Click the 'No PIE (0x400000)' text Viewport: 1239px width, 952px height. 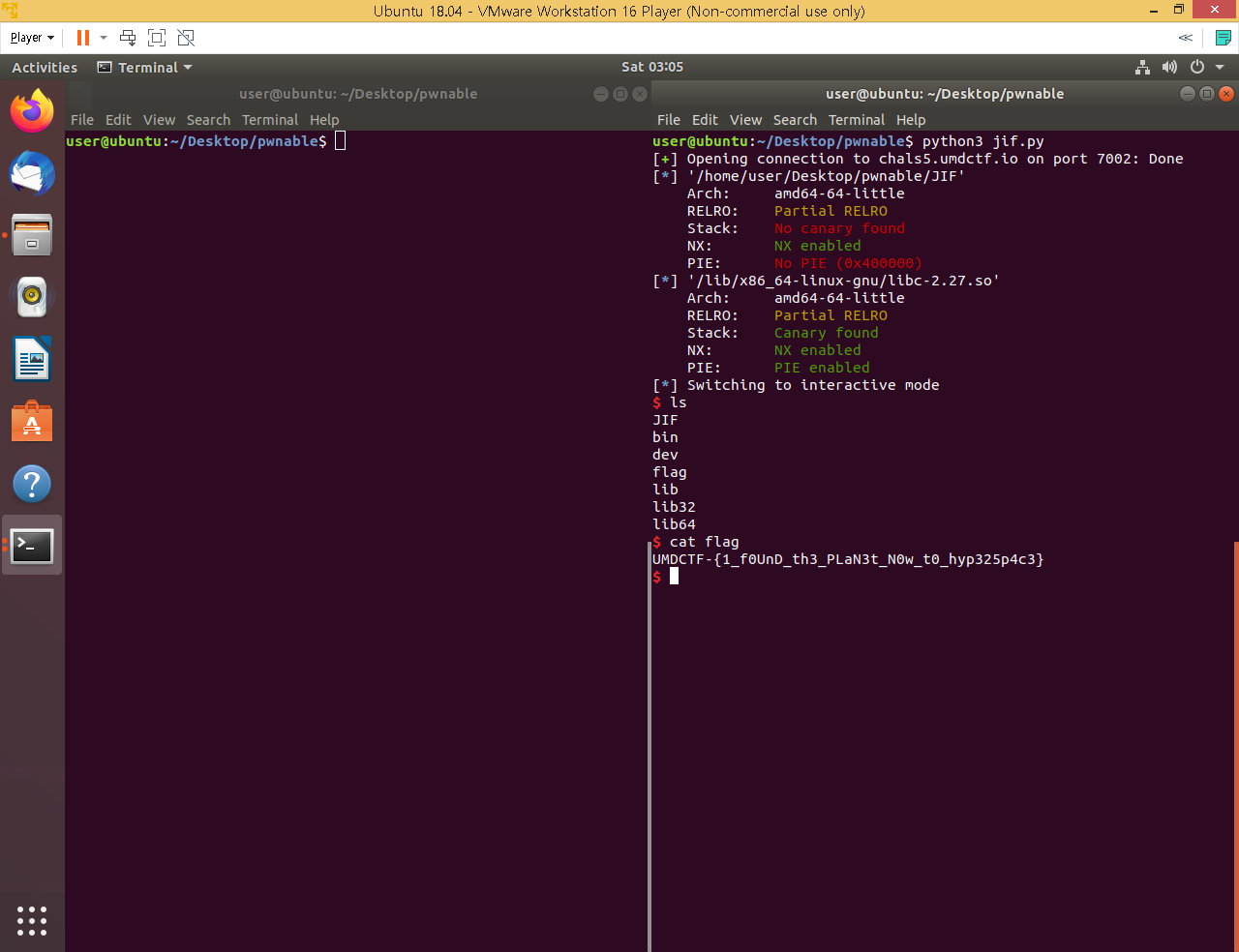[x=848, y=263]
